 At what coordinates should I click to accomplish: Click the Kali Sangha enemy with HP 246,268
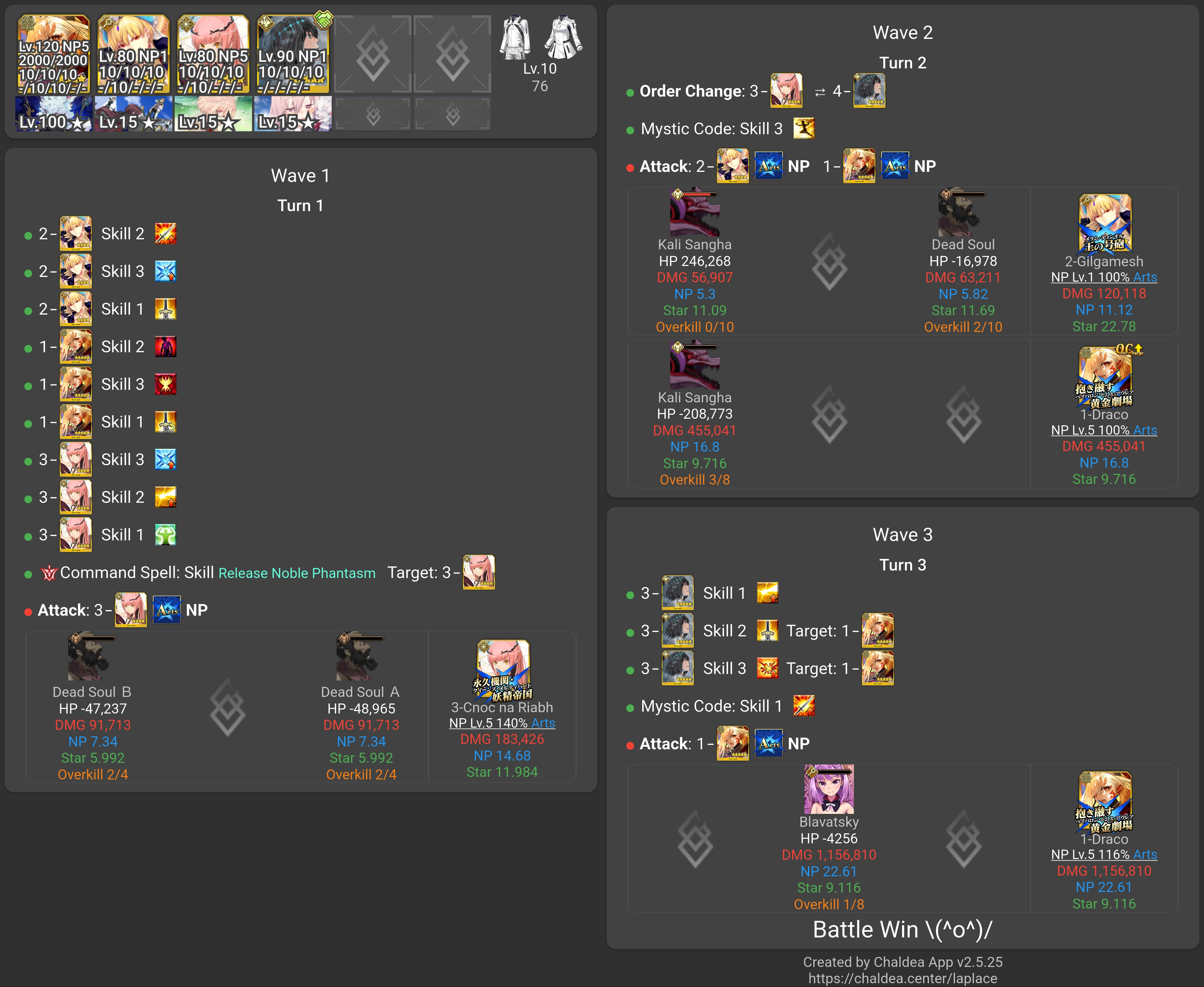[x=695, y=213]
